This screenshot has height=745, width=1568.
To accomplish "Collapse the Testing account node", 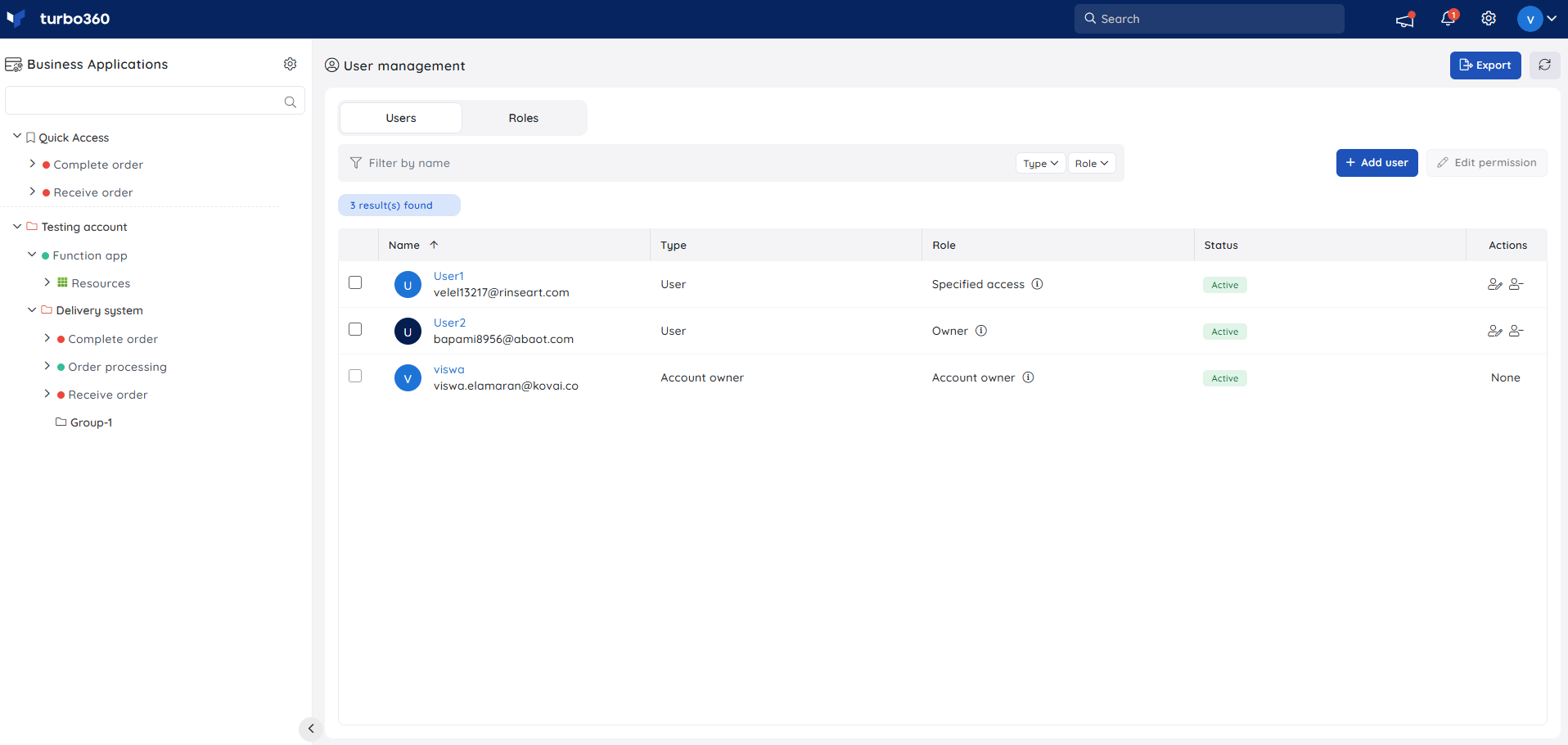I will pyautogui.click(x=17, y=226).
